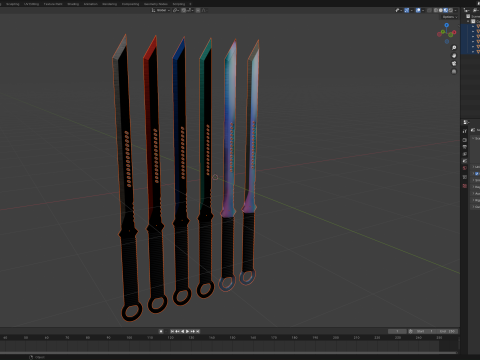Viewport: 480px width, 360px height.
Task: Toggle viewport gizmos display
Action: coord(407,10)
